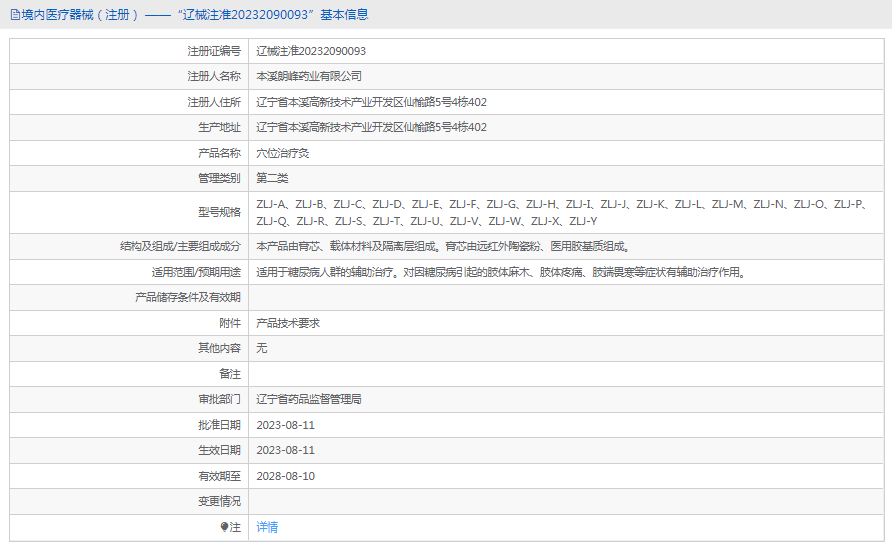Click the 备注 label
This screenshot has height=545, width=892.
pyautogui.click(x=230, y=374)
